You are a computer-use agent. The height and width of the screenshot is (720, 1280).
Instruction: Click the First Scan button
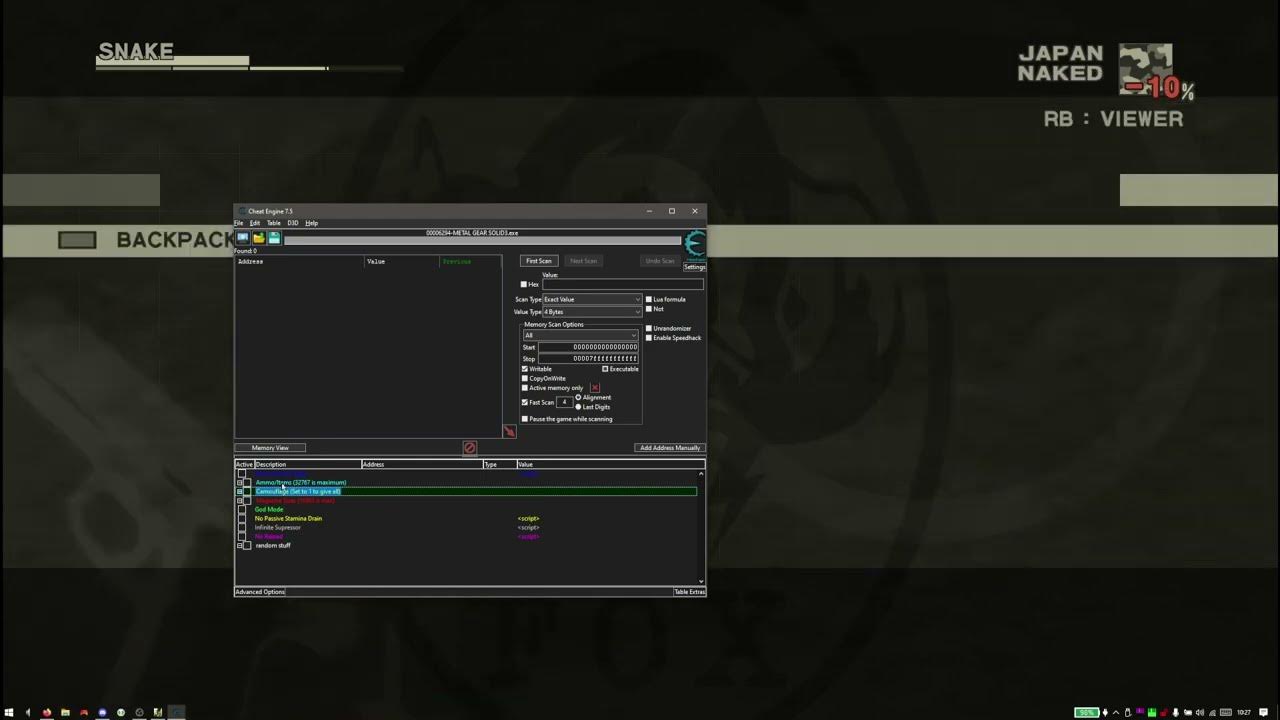tap(538, 261)
